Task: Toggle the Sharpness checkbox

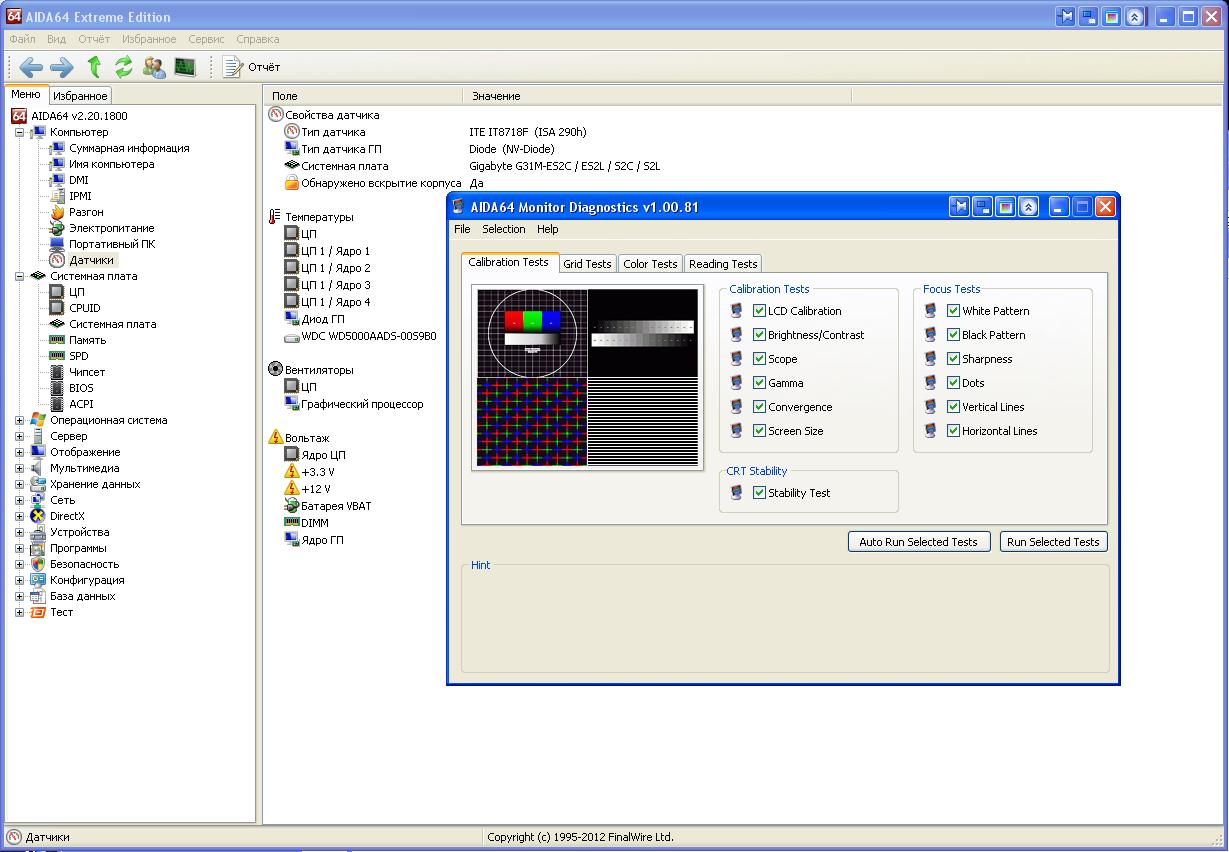Action: (x=953, y=359)
